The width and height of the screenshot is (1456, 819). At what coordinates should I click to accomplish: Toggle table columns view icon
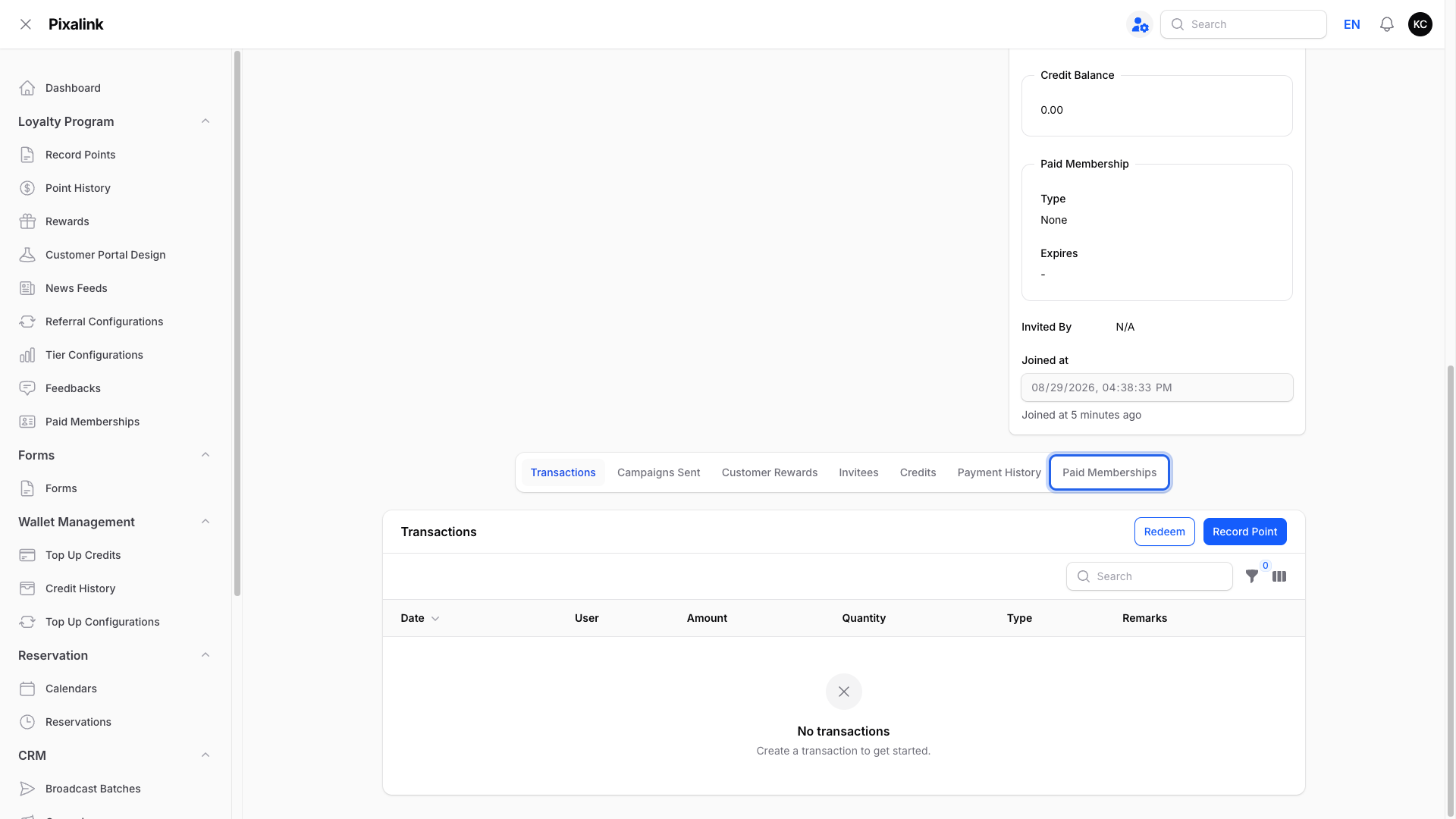[1279, 576]
